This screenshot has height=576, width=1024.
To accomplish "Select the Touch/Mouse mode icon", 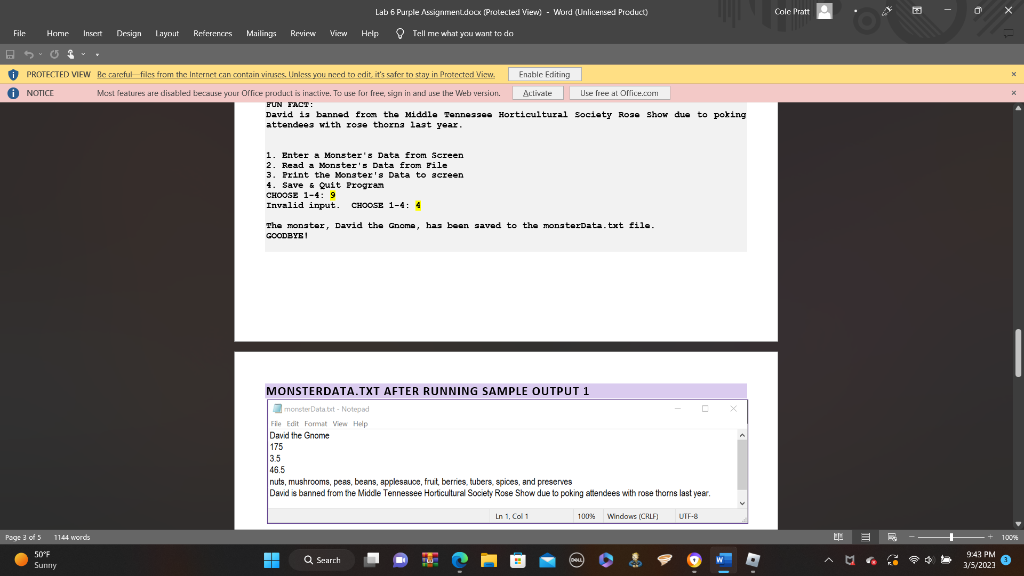I will 70,54.
